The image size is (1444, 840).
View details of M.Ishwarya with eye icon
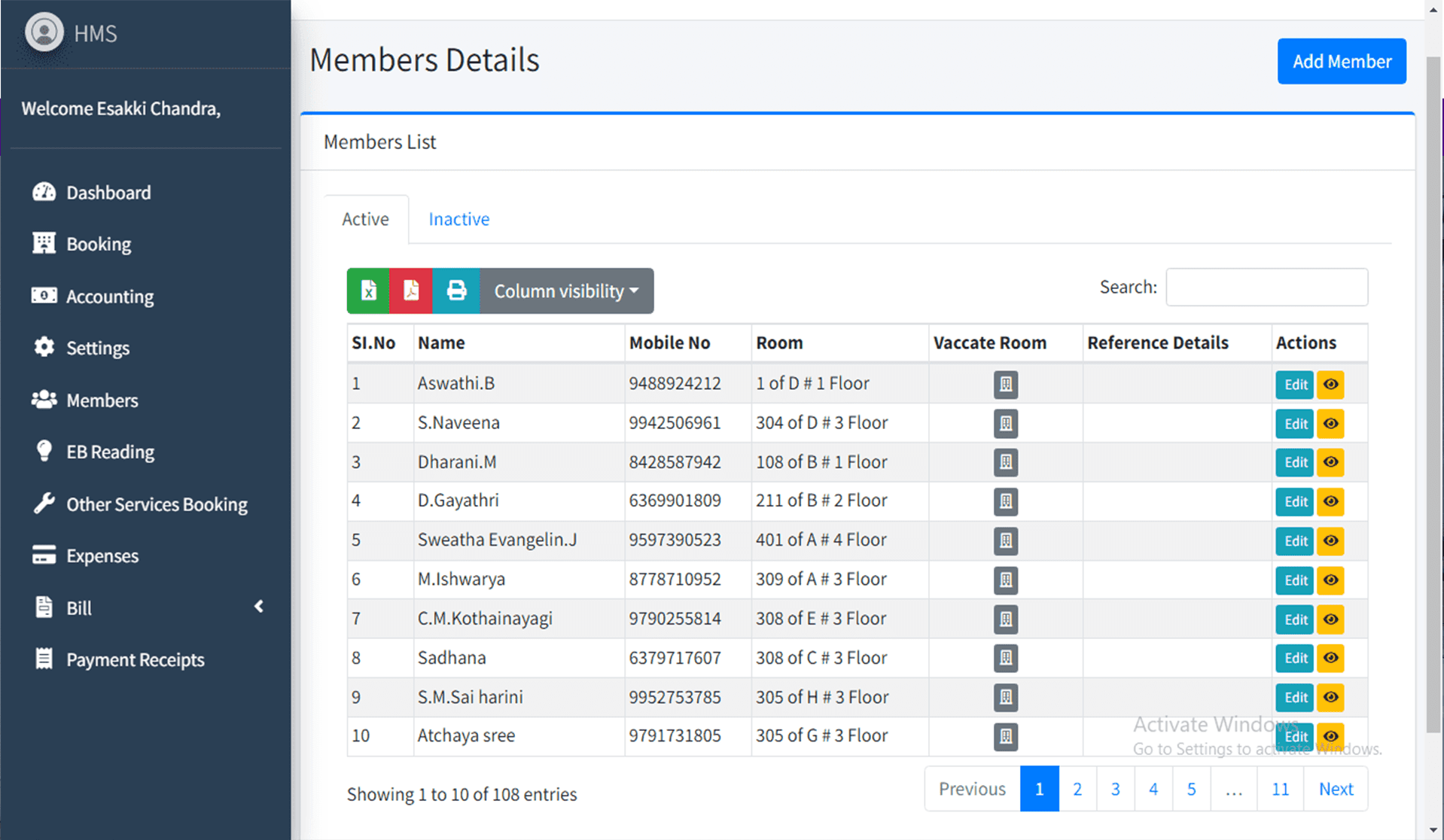click(x=1330, y=580)
